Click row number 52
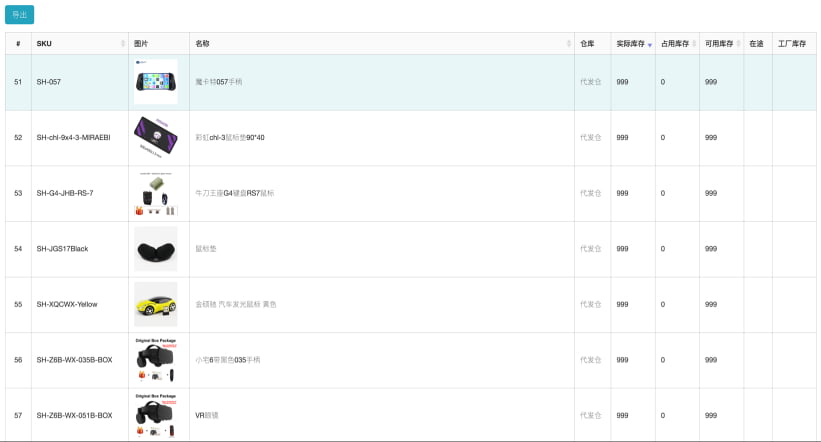This screenshot has width=821, height=442. coord(18,137)
